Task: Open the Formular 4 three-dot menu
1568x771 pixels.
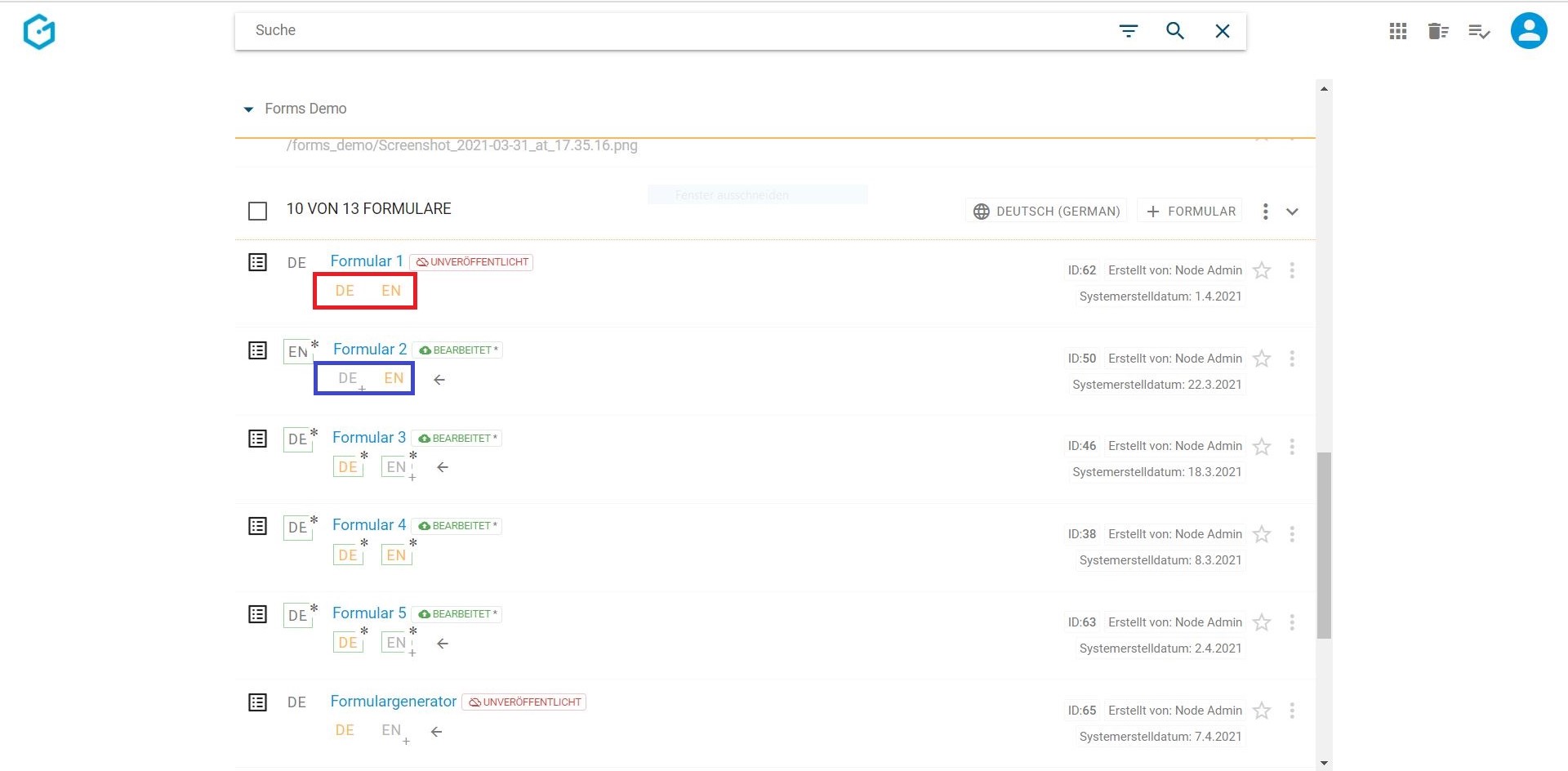Action: (x=1292, y=534)
